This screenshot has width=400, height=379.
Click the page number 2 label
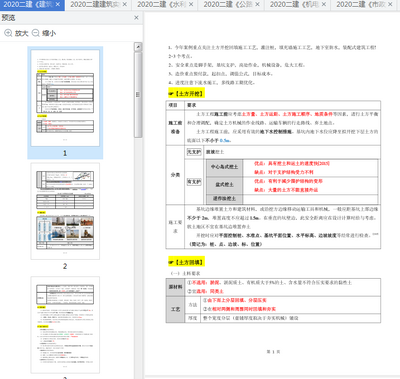[x=65, y=266]
